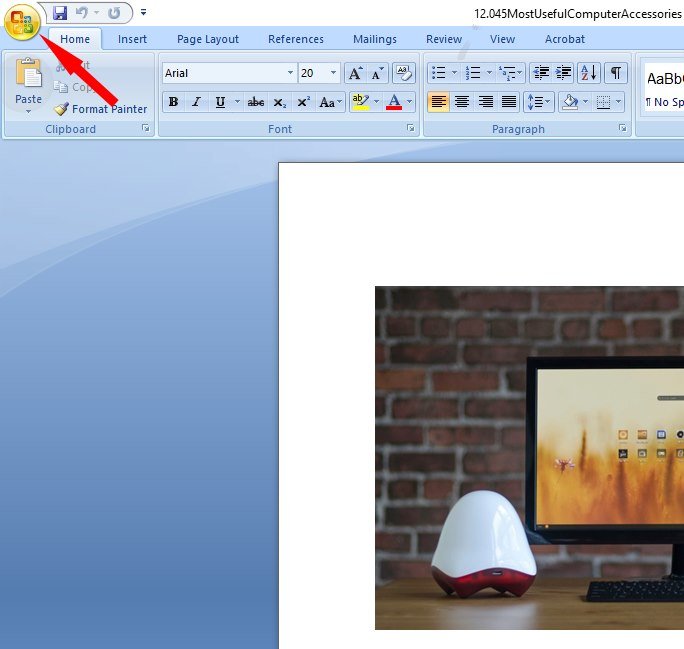The width and height of the screenshot is (684, 649).
Task: Click the No Spacing style button
Action: coord(664,88)
